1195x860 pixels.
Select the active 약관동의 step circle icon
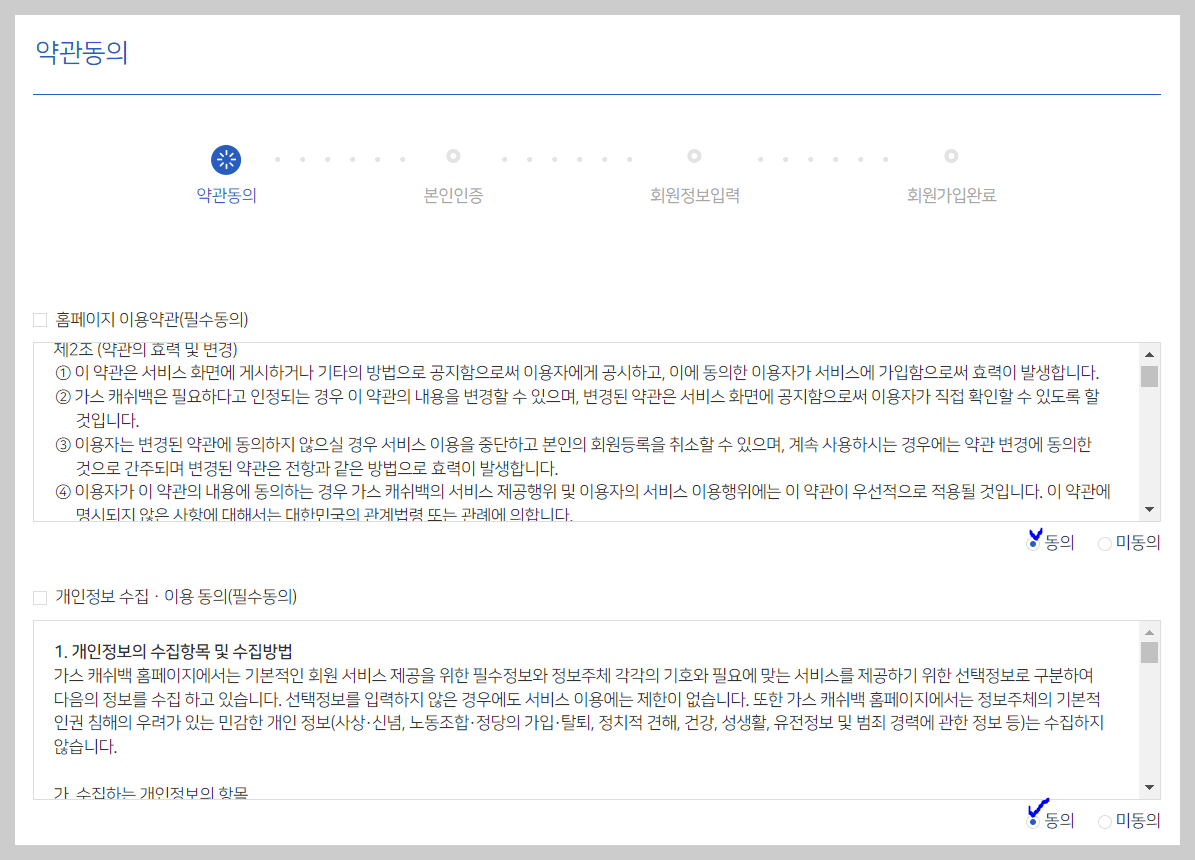pyautogui.click(x=225, y=158)
